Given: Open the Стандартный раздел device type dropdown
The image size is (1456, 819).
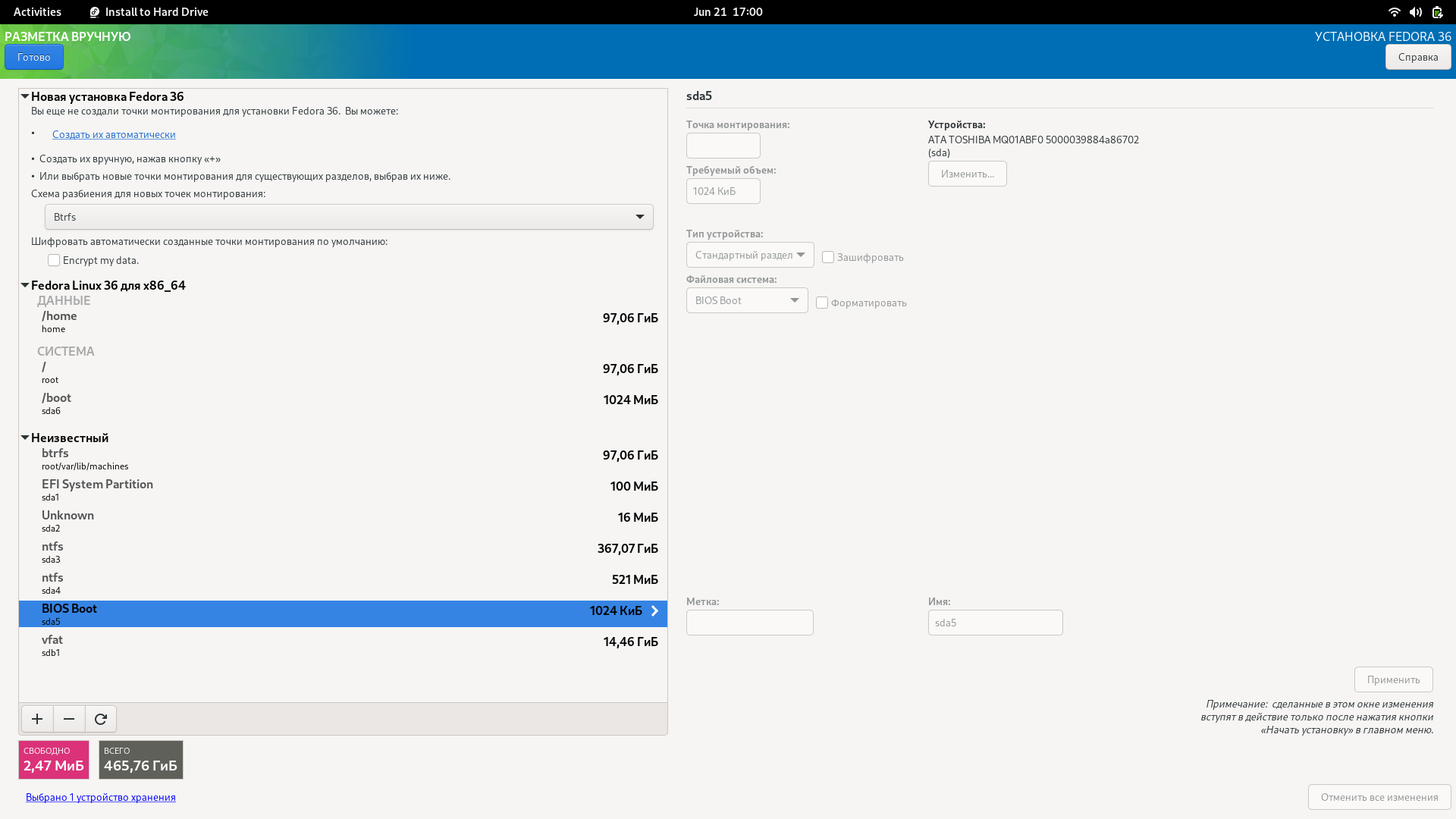Looking at the screenshot, I should coord(750,255).
